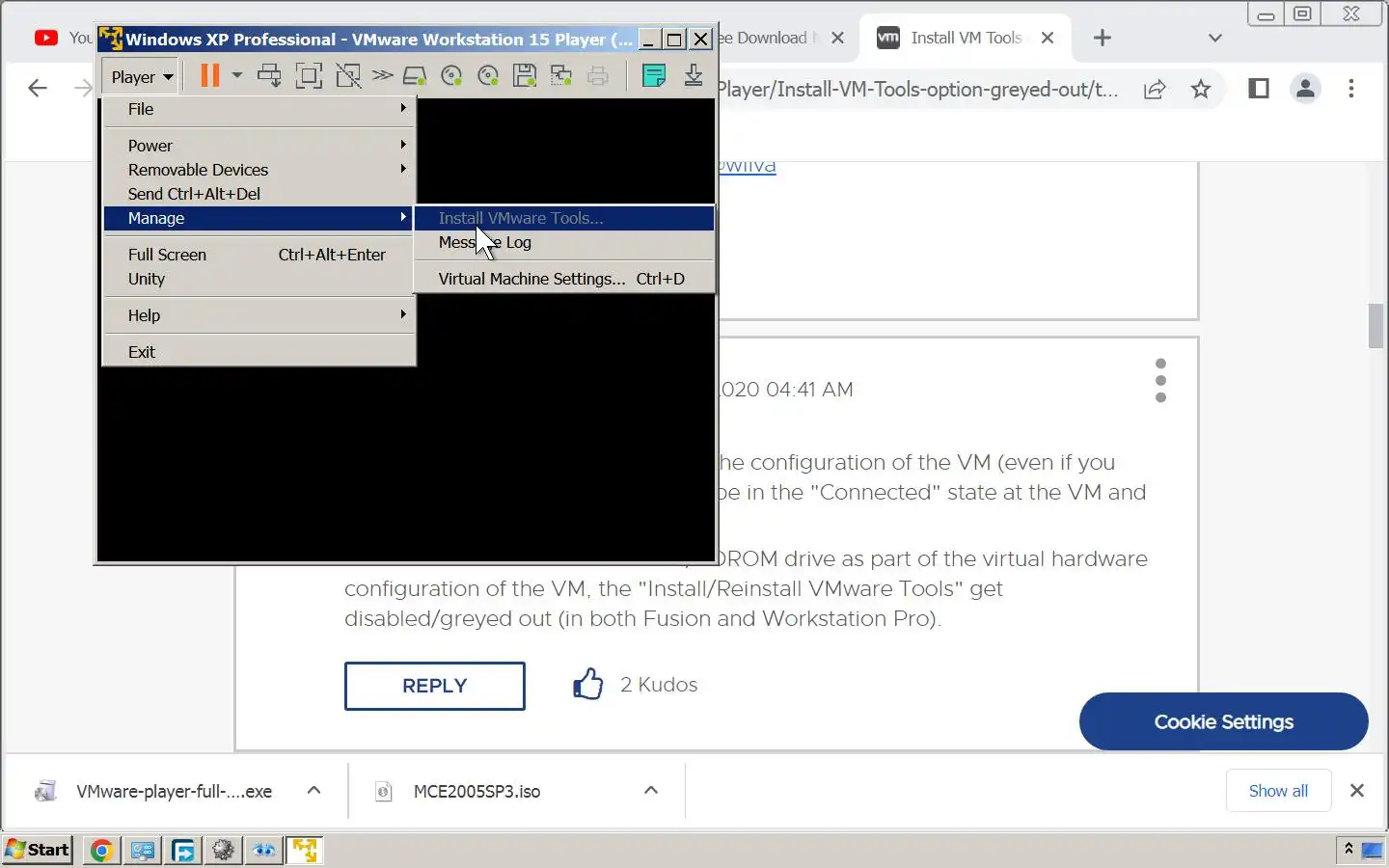The width and height of the screenshot is (1389, 868).
Task: Expand the Power submenu
Action: click(259, 146)
